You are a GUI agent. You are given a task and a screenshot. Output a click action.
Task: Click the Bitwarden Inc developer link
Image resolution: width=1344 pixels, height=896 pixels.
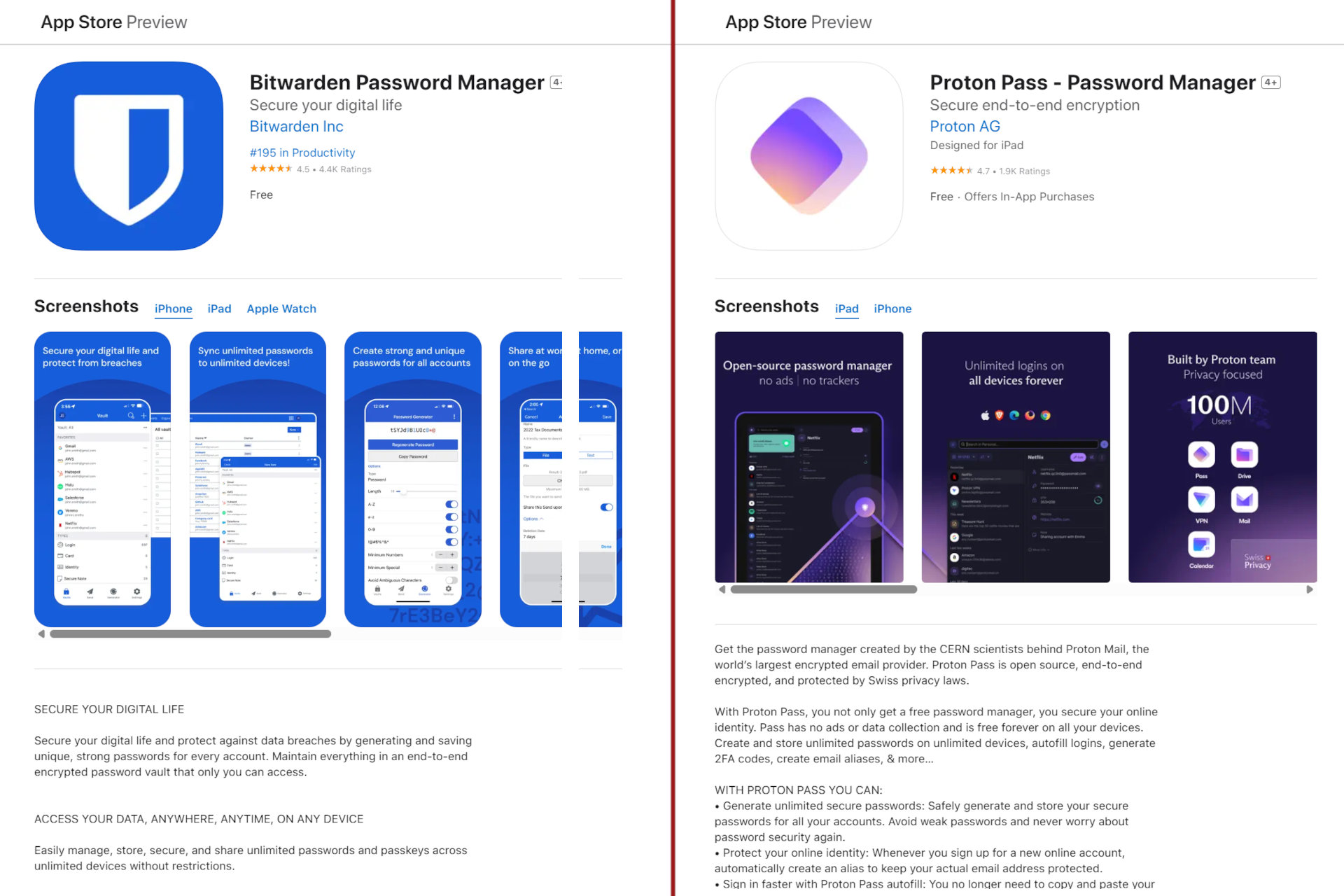tap(296, 126)
